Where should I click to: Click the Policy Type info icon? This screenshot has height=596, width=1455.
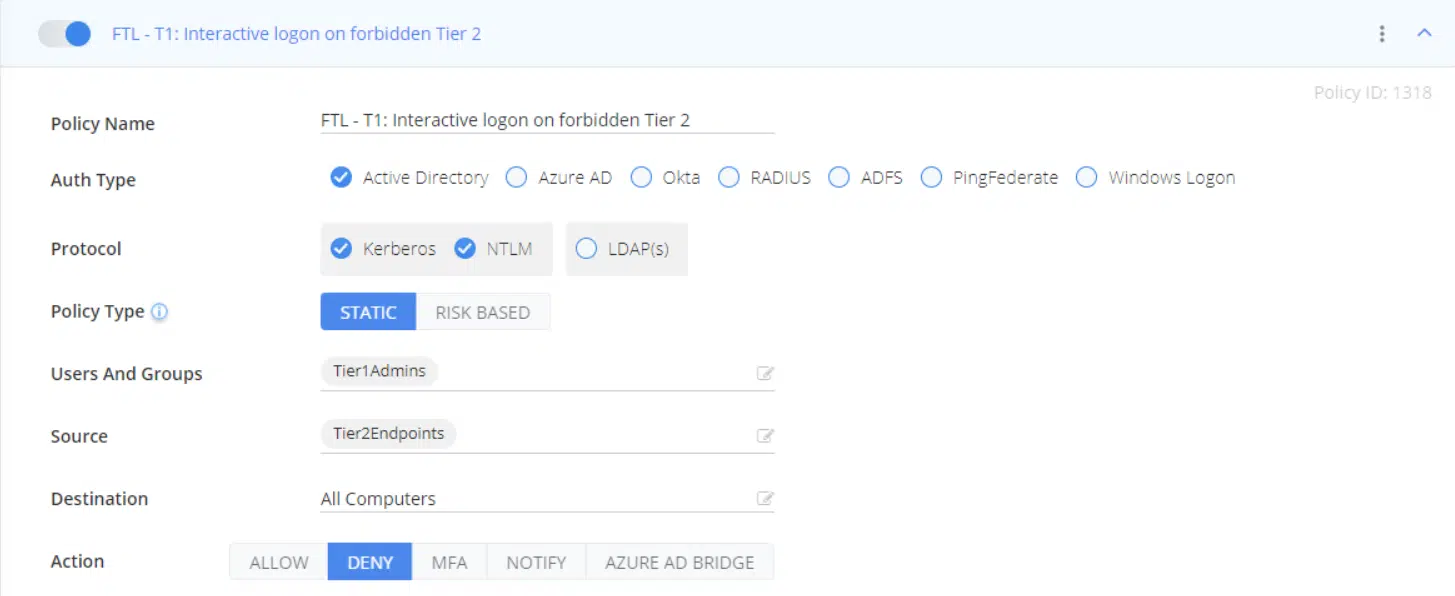[159, 312]
